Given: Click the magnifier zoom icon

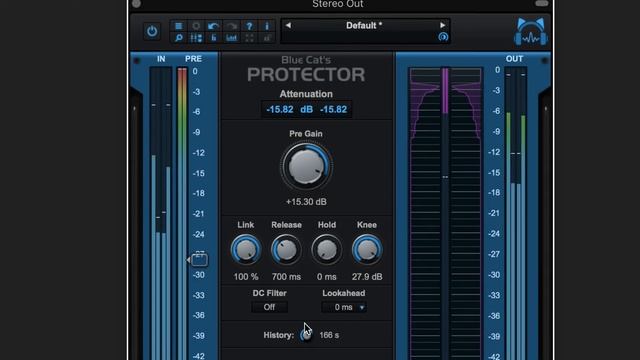Looking at the screenshot, I should [x=178, y=38].
